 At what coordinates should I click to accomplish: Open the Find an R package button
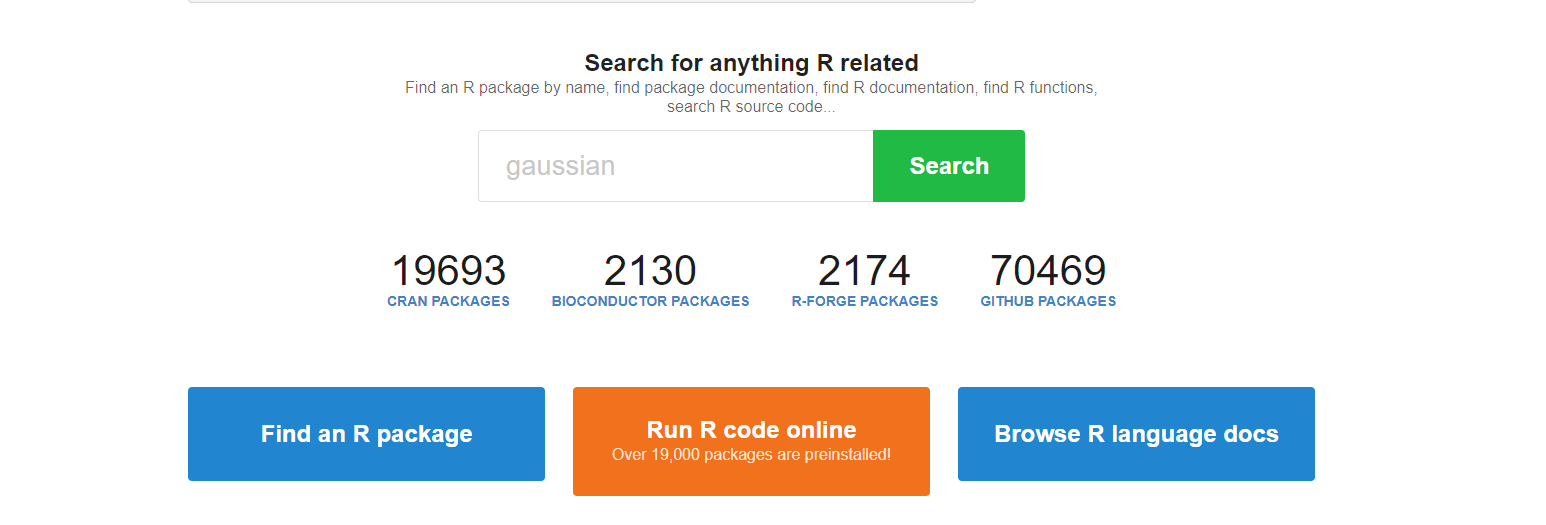pos(366,434)
